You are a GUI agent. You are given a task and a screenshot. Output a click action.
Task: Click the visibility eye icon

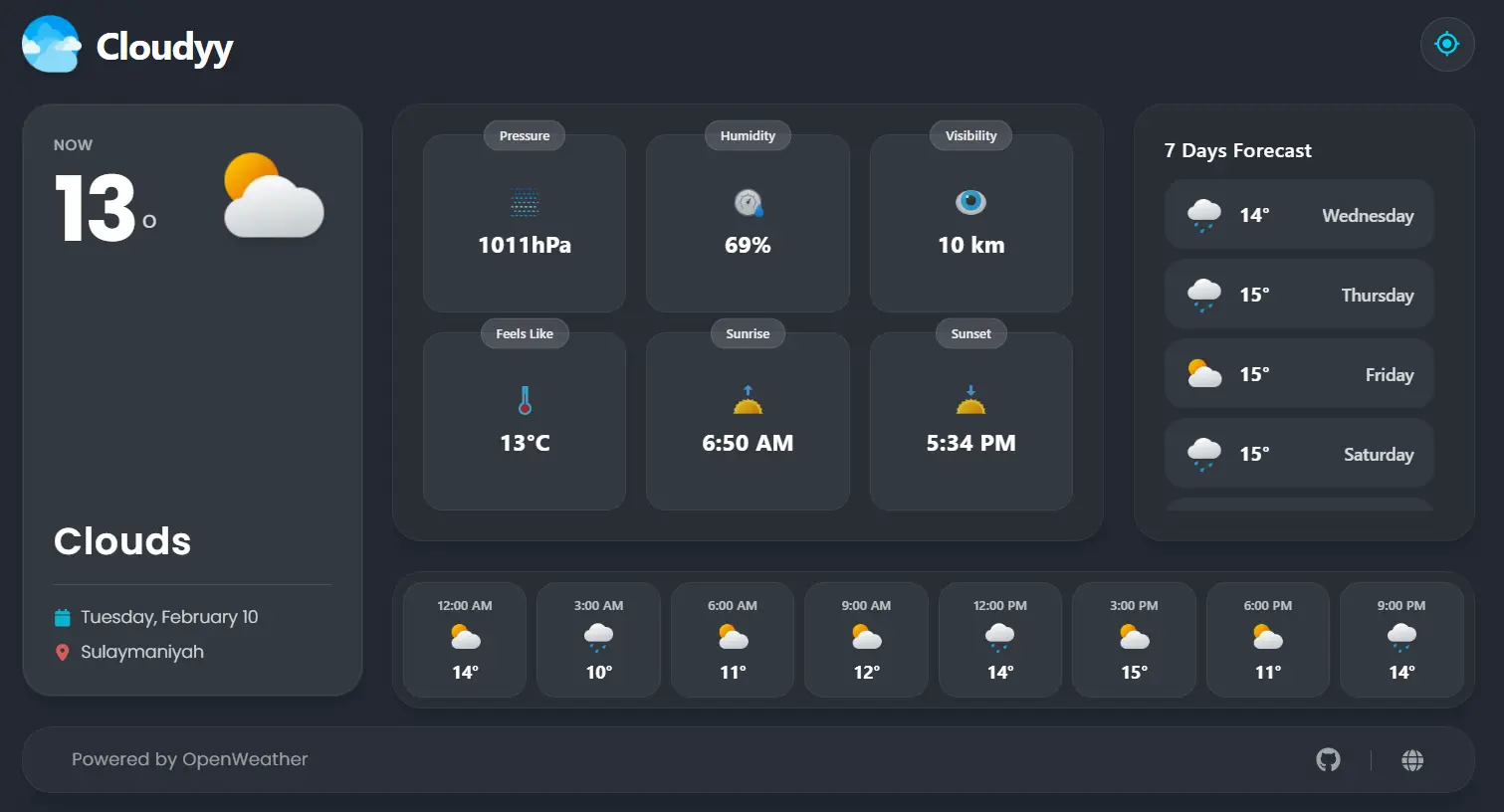(970, 202)
